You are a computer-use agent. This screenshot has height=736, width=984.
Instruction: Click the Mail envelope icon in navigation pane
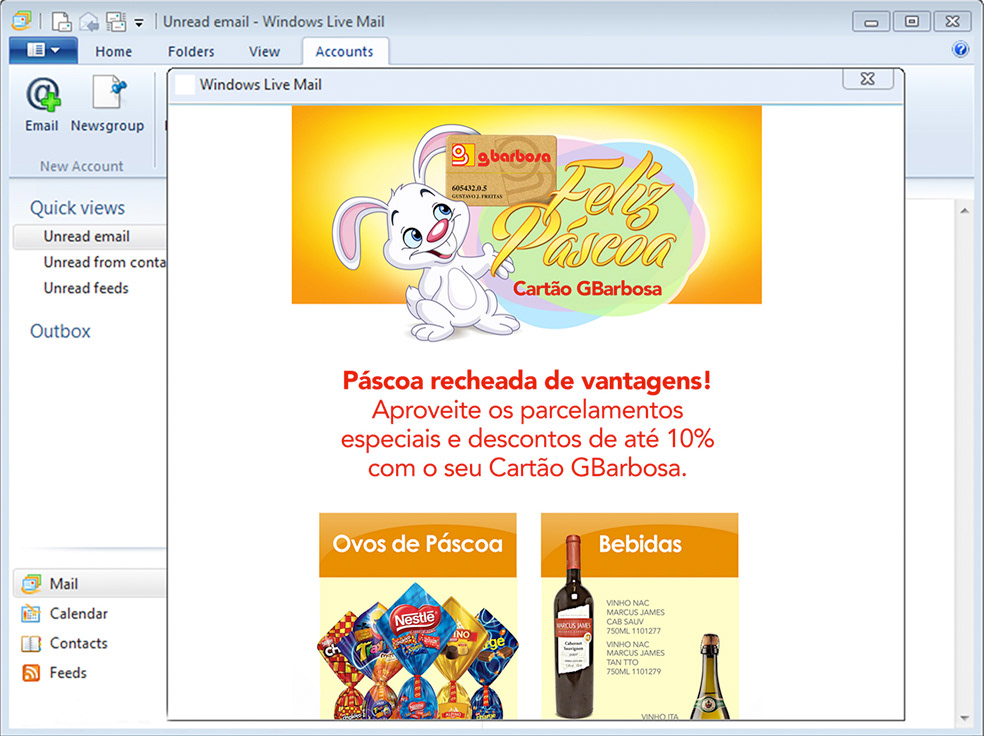tap(31, 584)
